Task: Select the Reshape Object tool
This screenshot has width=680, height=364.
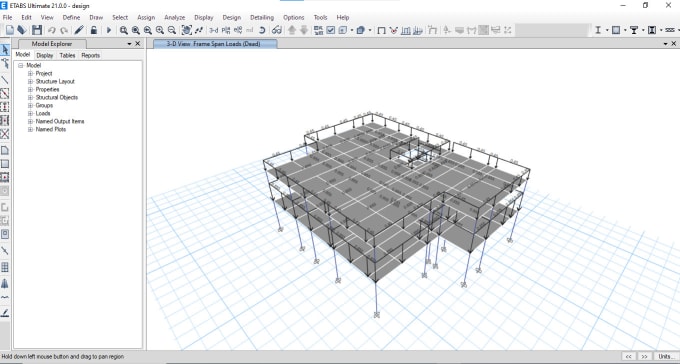Action: 5,63
